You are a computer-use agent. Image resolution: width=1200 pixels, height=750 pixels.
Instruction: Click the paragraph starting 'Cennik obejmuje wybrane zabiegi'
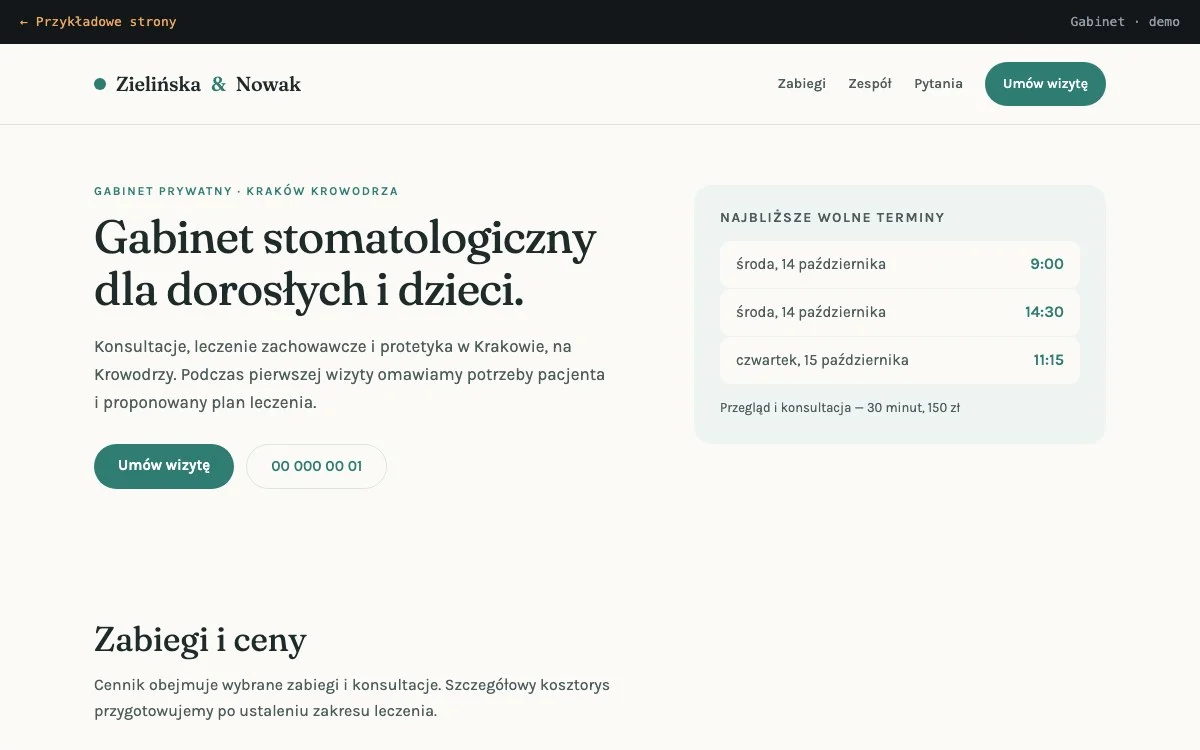tap(352, 698)
